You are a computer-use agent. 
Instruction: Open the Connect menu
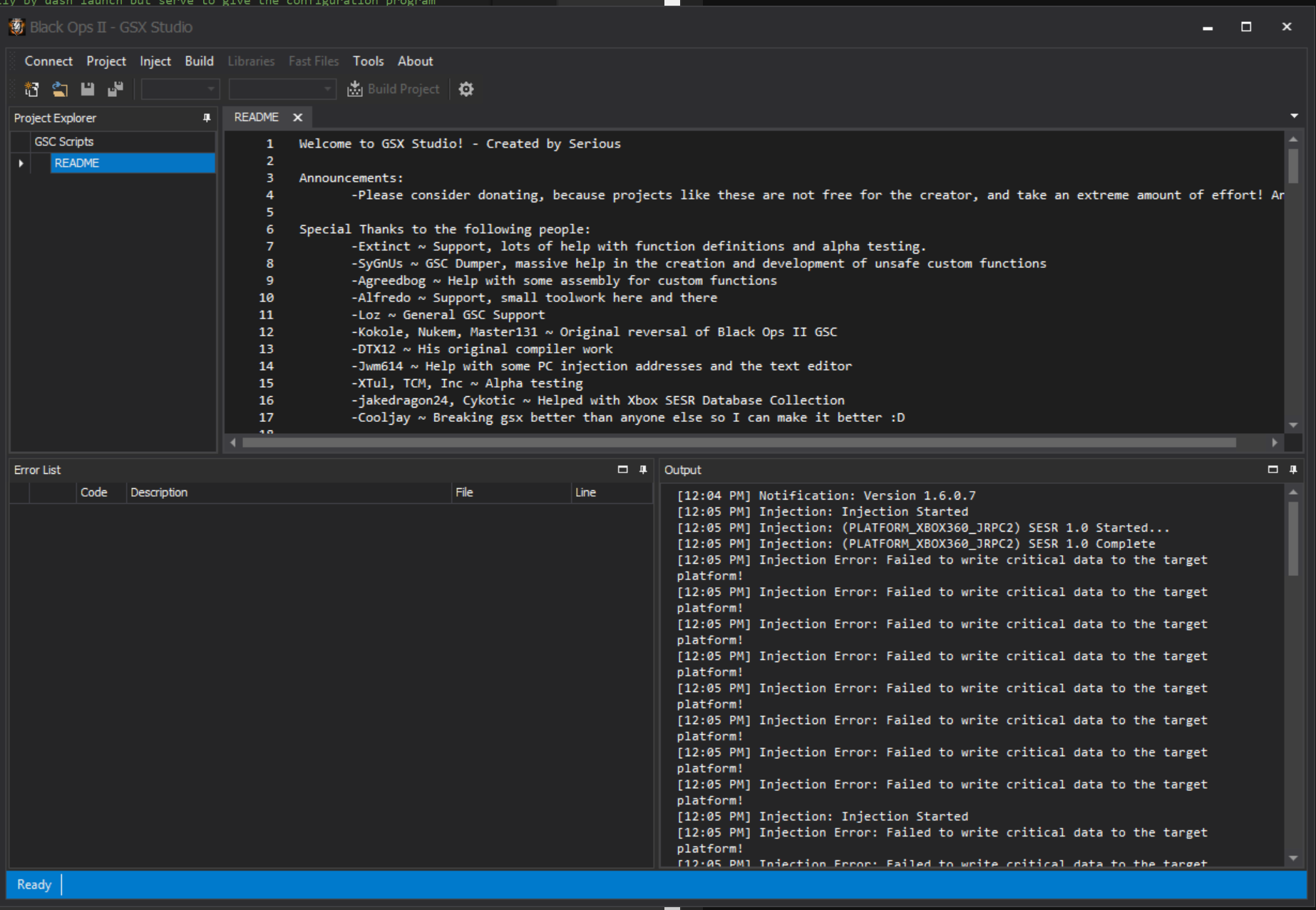(x=48, y=61)
